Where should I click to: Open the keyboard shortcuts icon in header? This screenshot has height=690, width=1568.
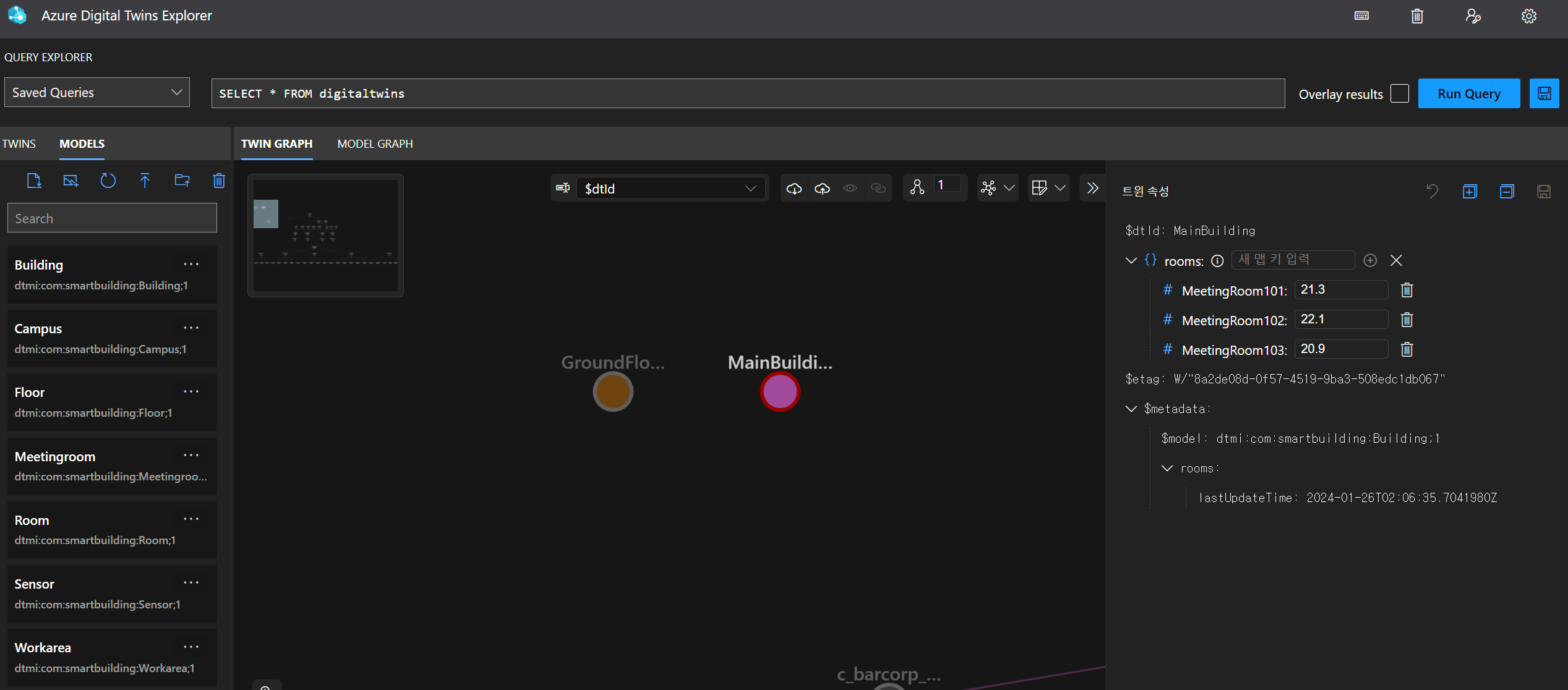point(1361,16)
